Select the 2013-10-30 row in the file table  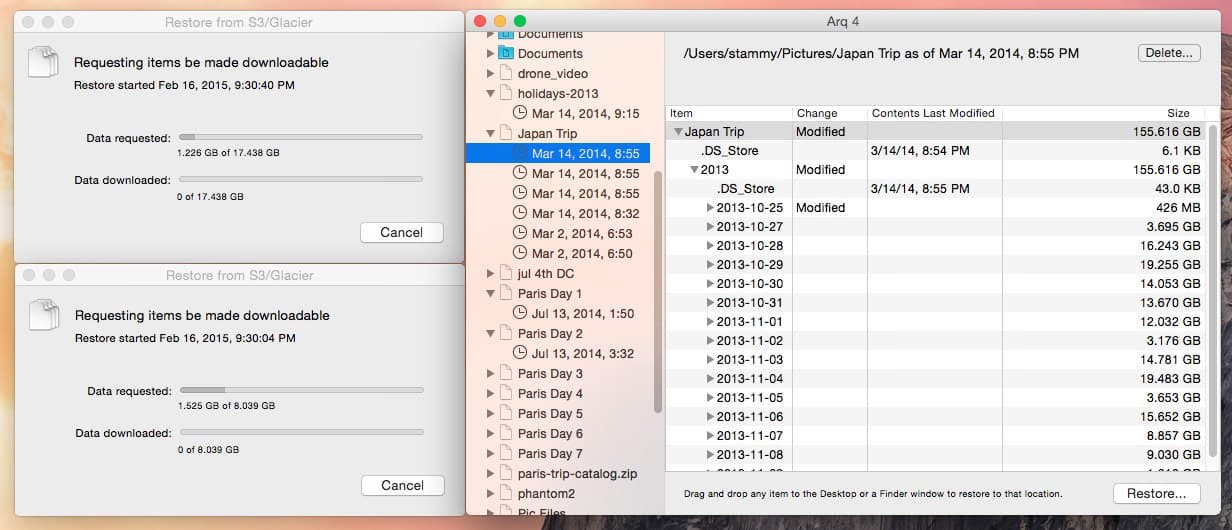(x=936, y=283)
